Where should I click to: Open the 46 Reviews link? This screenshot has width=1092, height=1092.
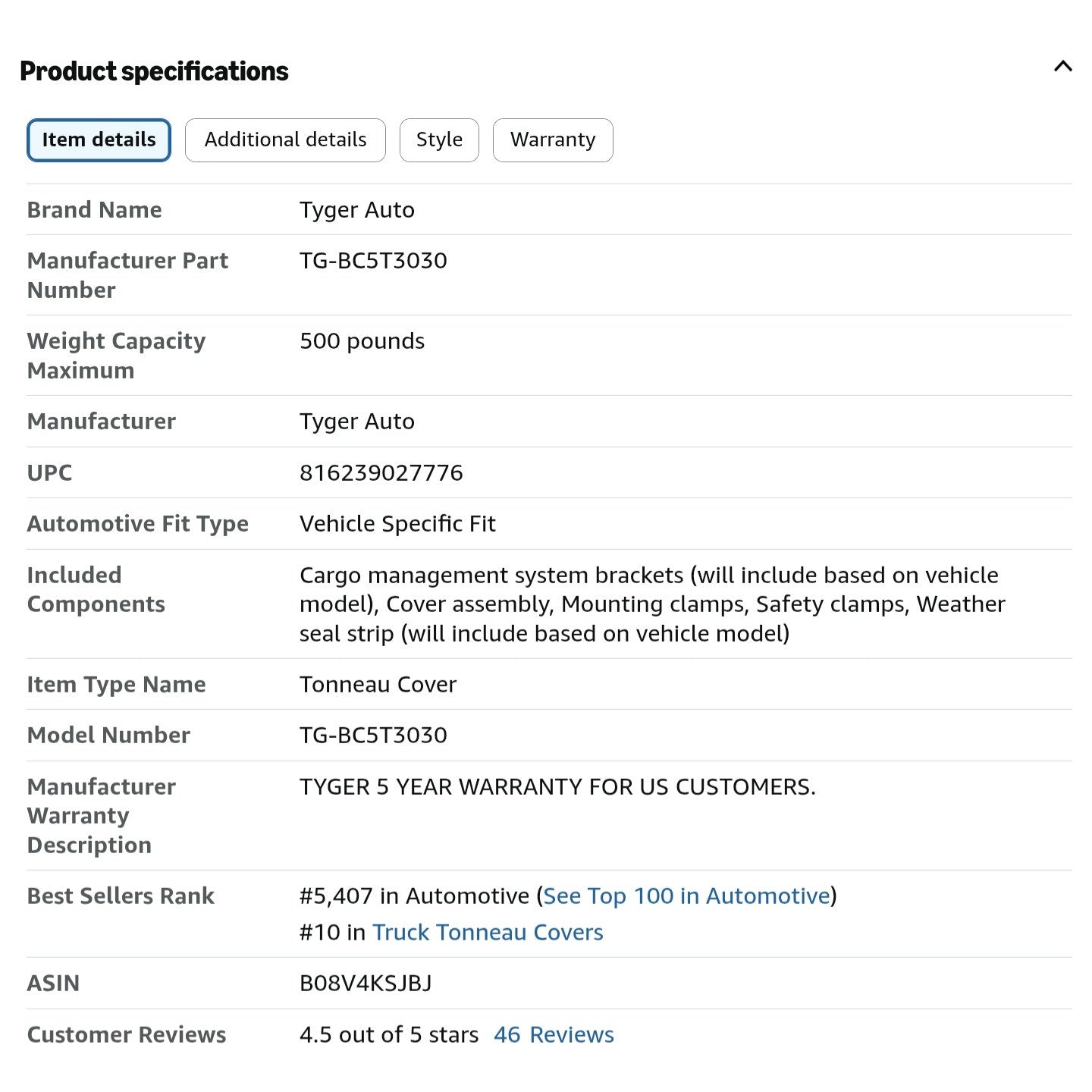point(554,1034)
